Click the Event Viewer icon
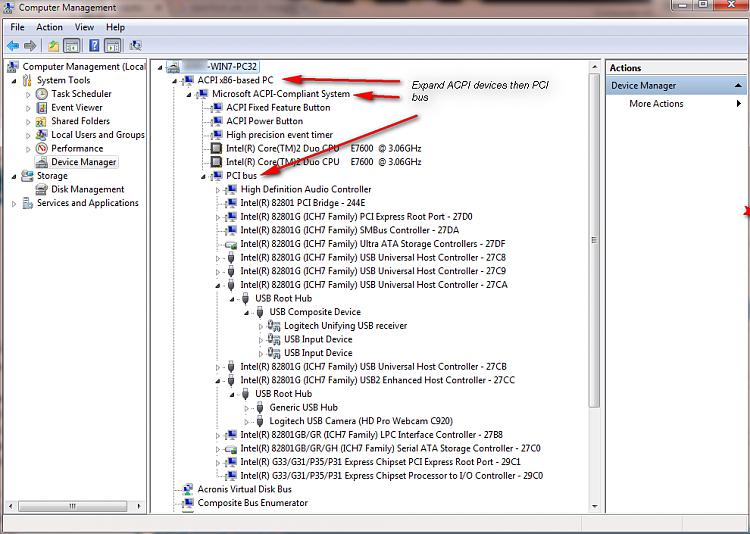 42,108
